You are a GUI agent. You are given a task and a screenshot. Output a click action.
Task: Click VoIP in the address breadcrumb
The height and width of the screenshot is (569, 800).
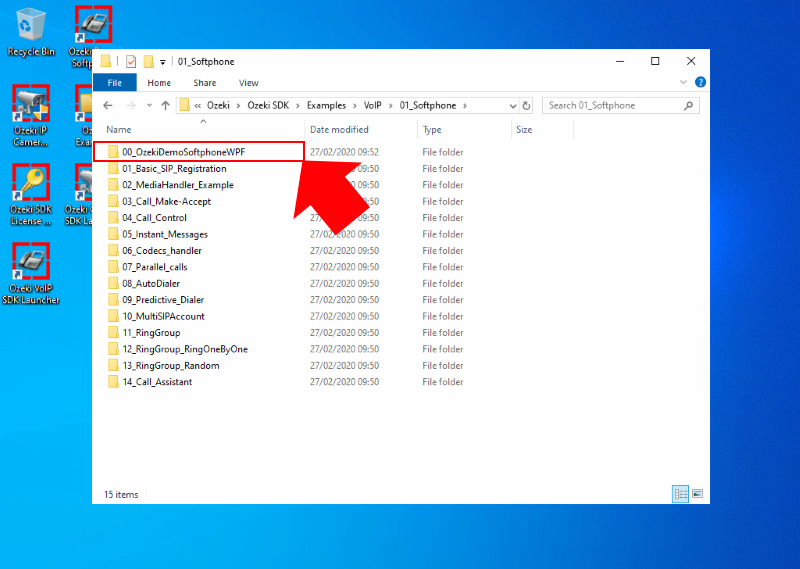(372, 106)
